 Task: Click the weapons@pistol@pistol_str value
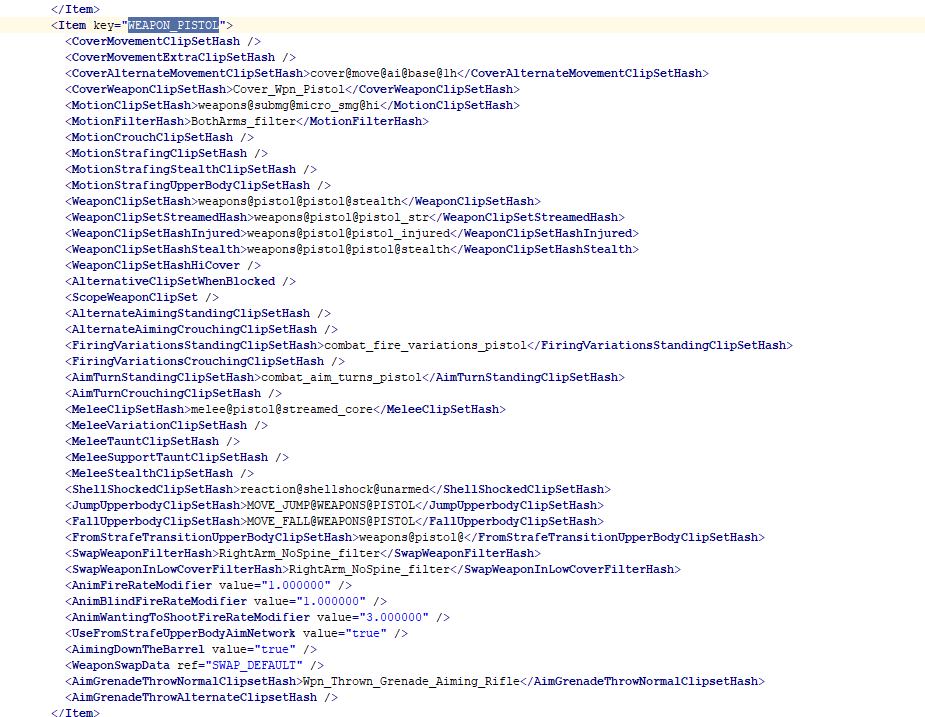click(341, 217)
